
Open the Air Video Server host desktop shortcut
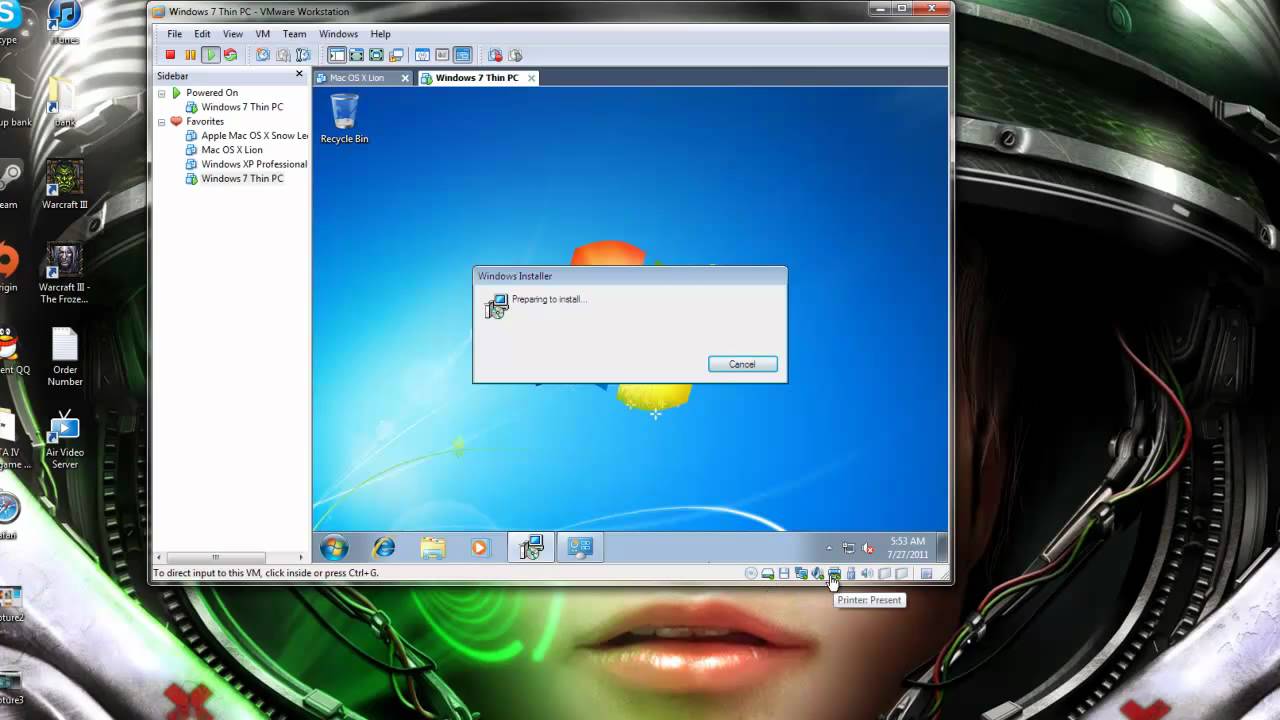coord(65,440)
